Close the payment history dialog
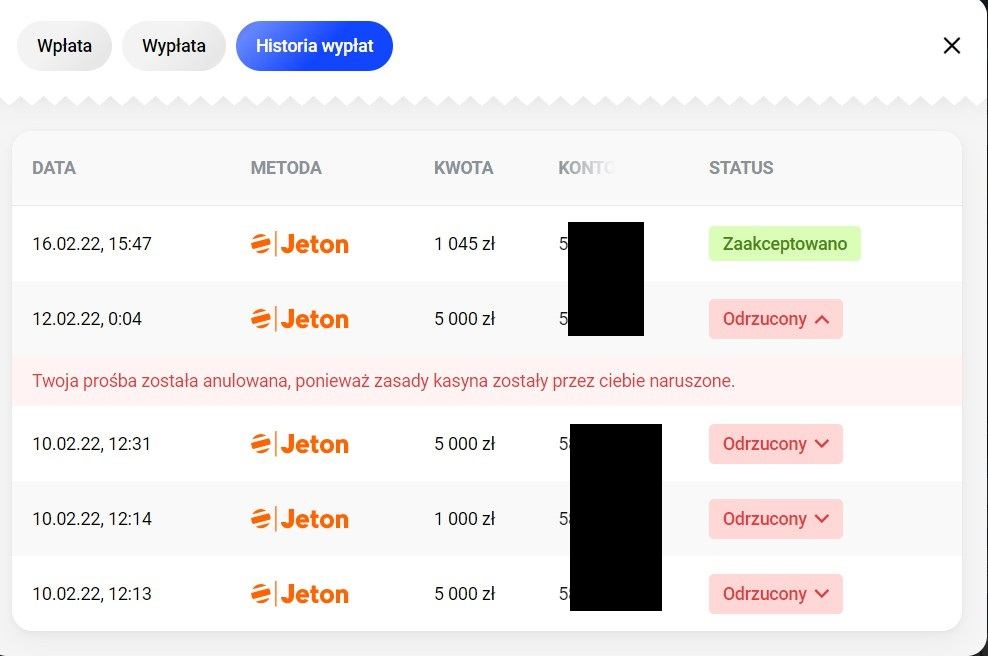 [951, 46]
